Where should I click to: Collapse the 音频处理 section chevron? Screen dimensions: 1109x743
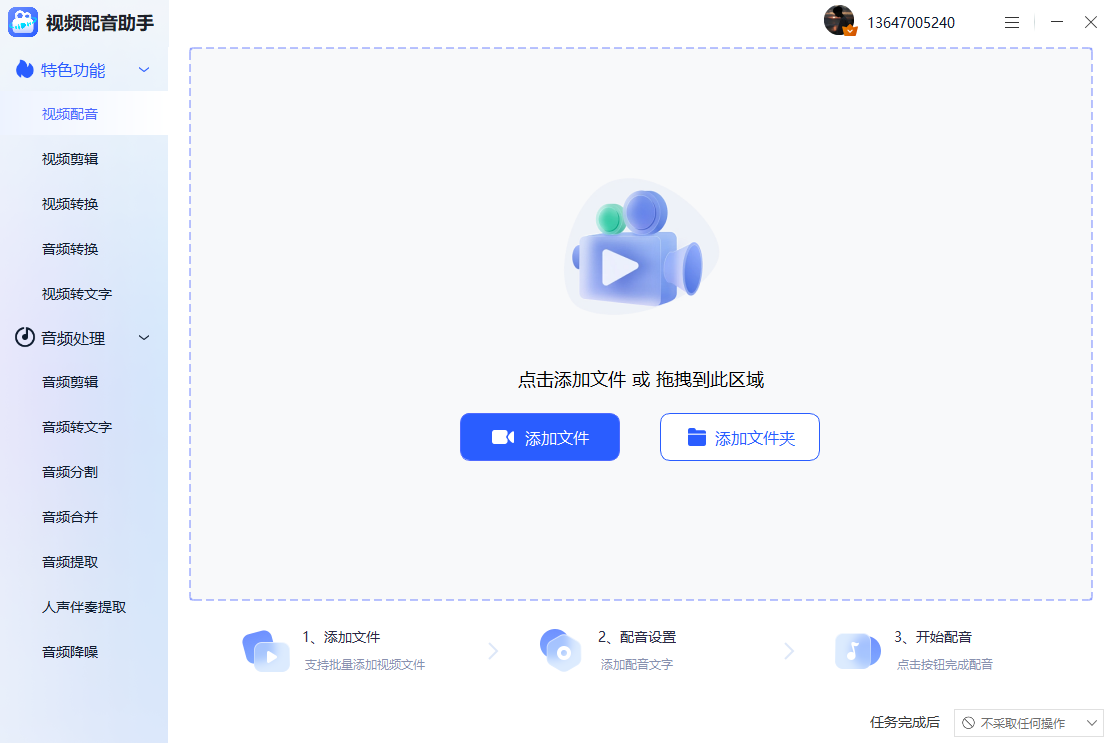tap(143, 338)
